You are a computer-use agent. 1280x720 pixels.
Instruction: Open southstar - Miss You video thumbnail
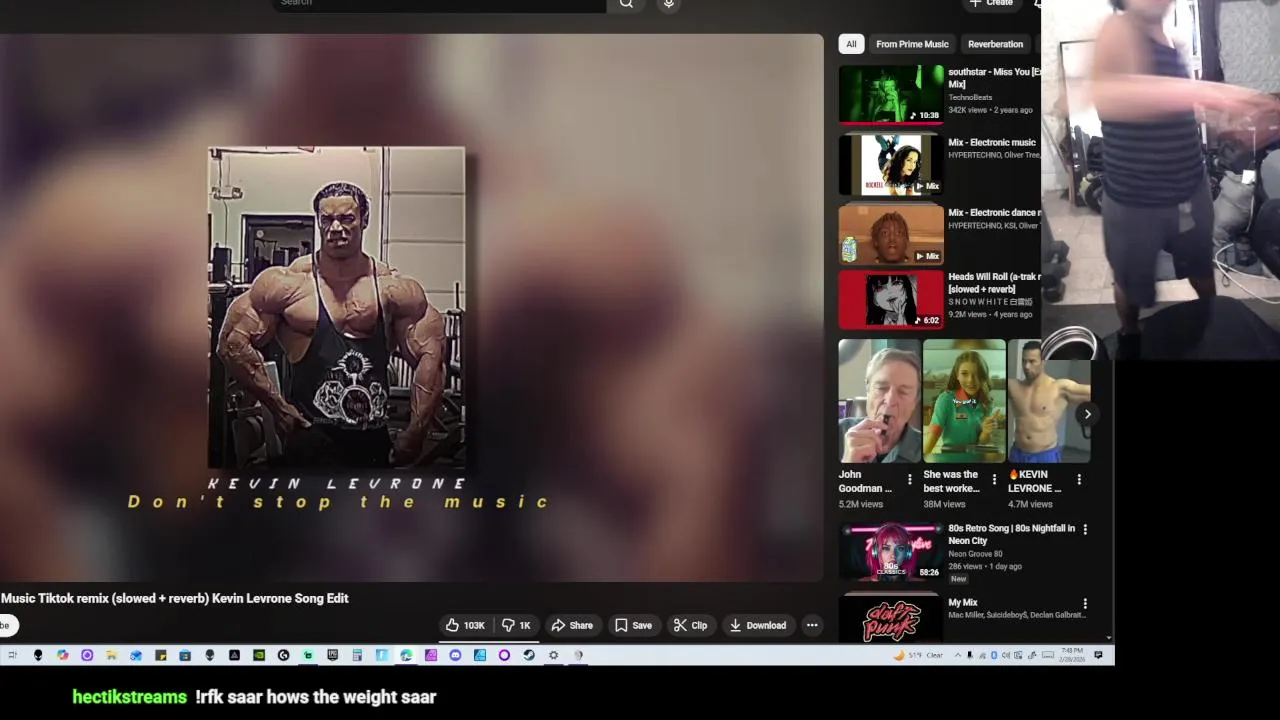891,94
